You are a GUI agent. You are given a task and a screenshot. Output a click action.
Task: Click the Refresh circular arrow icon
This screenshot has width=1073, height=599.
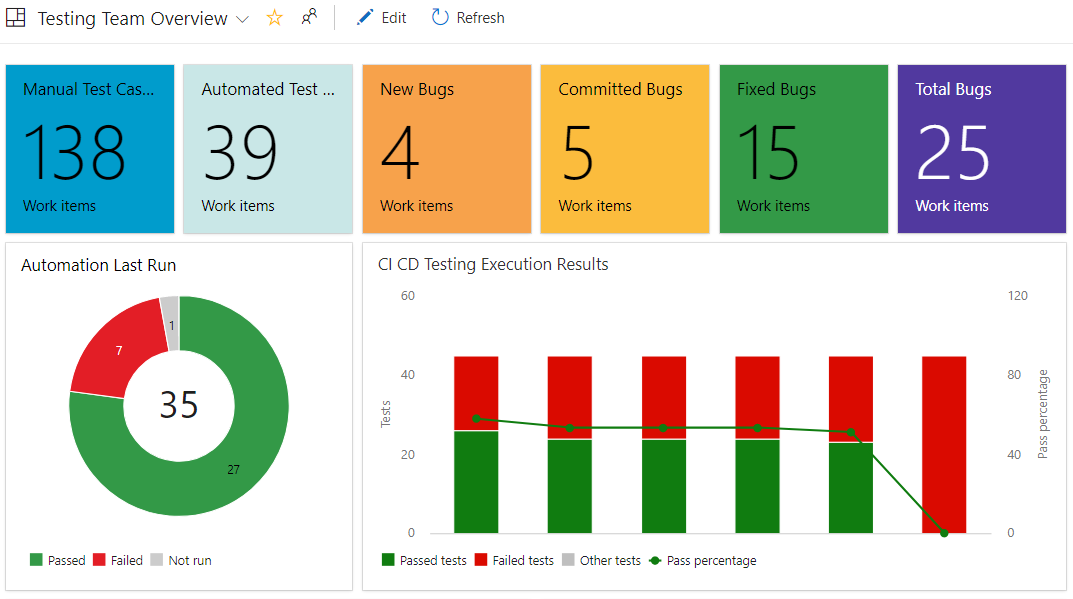[440, 17]
